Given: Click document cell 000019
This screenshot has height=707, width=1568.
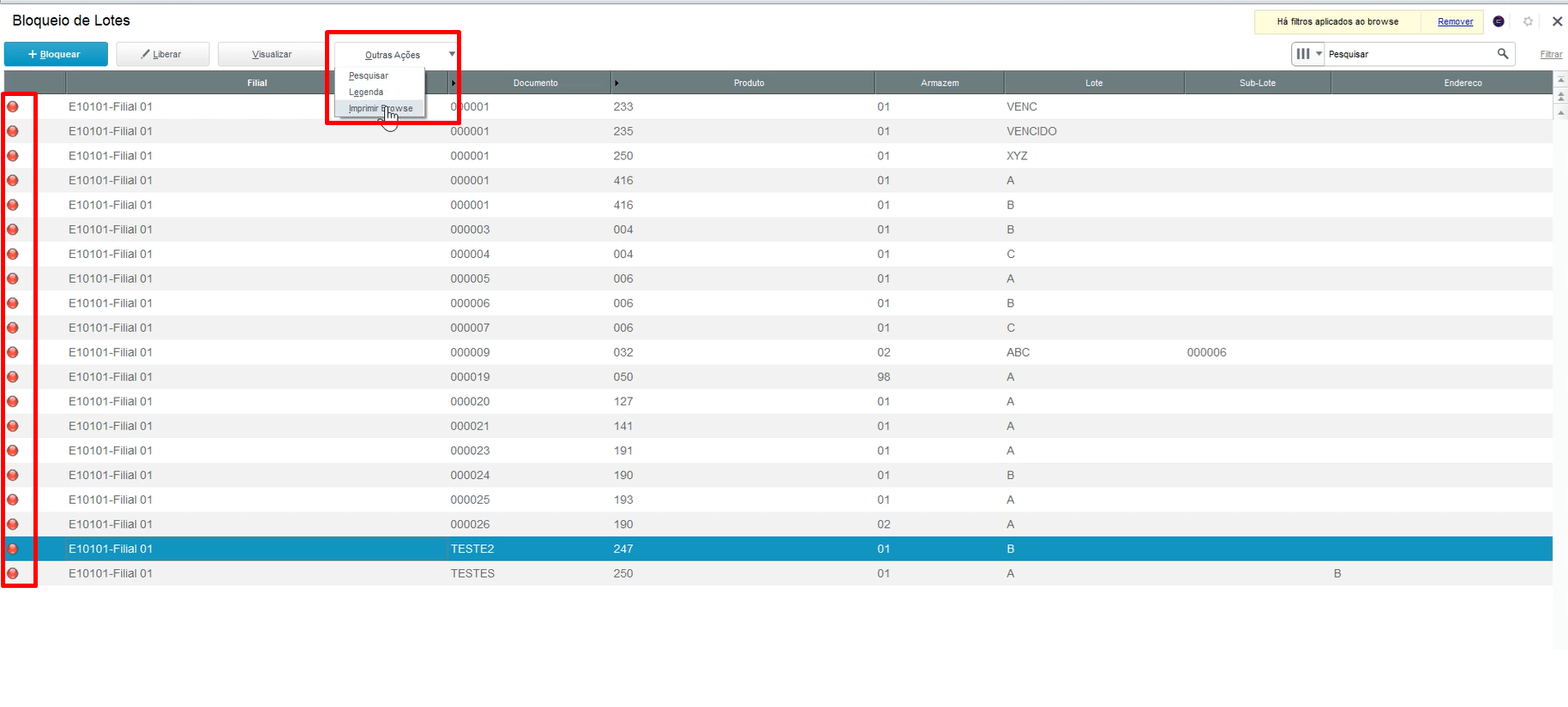Looking at the screenshot, I should (470, 377).
